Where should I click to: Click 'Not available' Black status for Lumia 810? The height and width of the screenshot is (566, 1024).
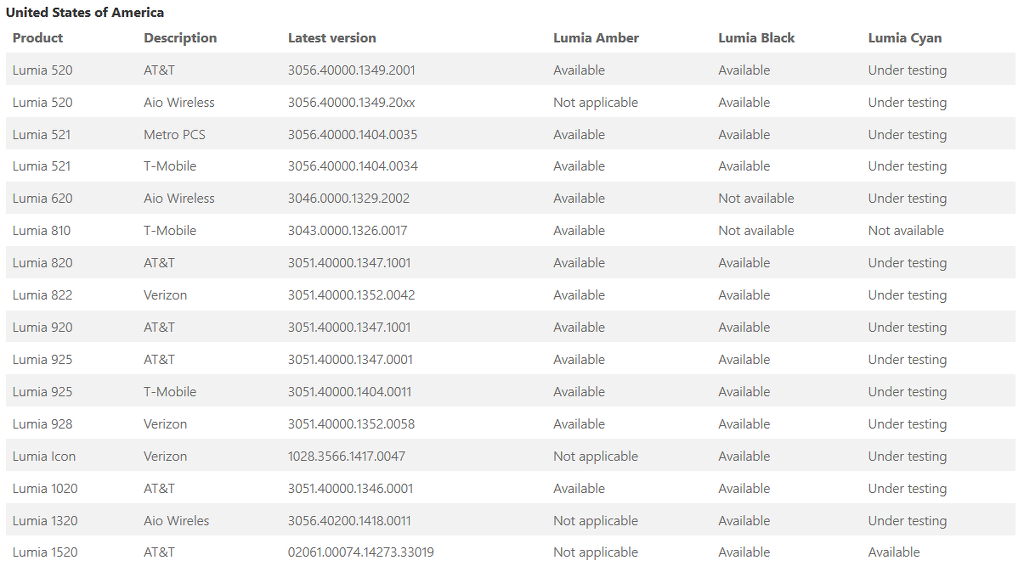(756, 230)
